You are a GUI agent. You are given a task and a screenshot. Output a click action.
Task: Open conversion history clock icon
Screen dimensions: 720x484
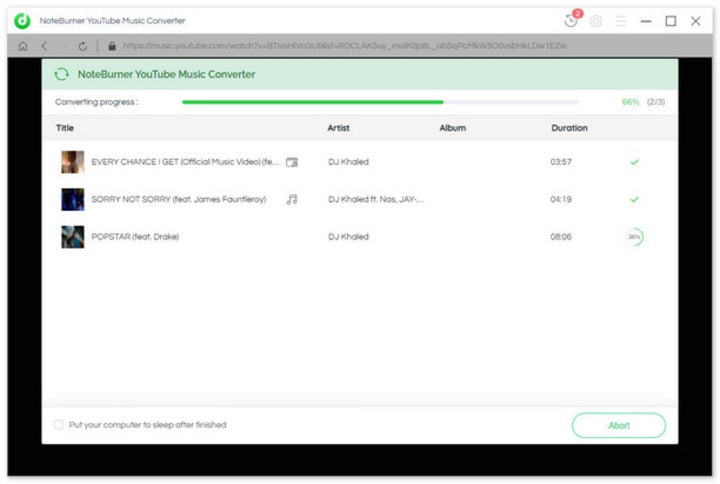tap(571, 21)
